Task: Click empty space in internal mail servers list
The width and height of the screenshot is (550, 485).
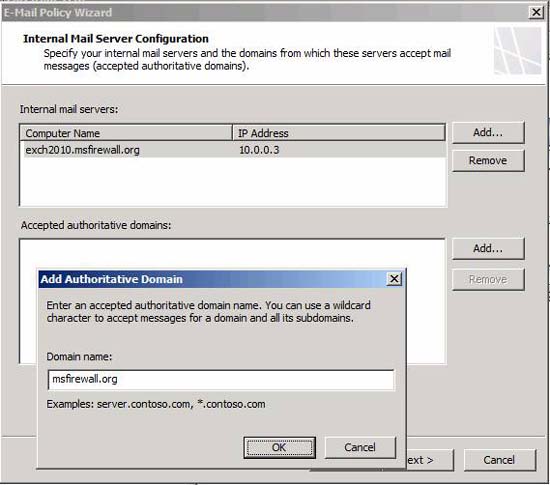Action: pos(233,182)
